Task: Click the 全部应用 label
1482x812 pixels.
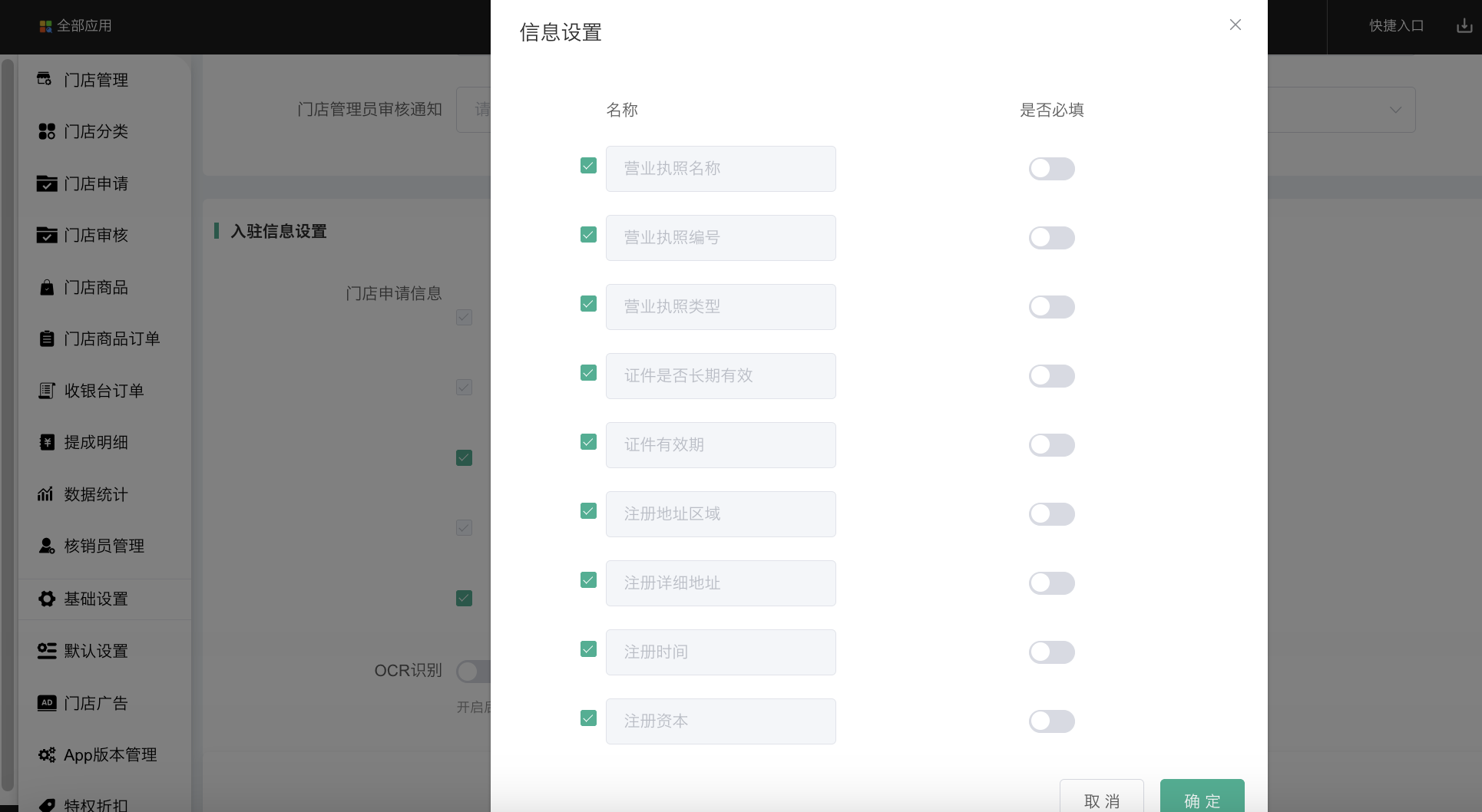Action: (84, 26)
